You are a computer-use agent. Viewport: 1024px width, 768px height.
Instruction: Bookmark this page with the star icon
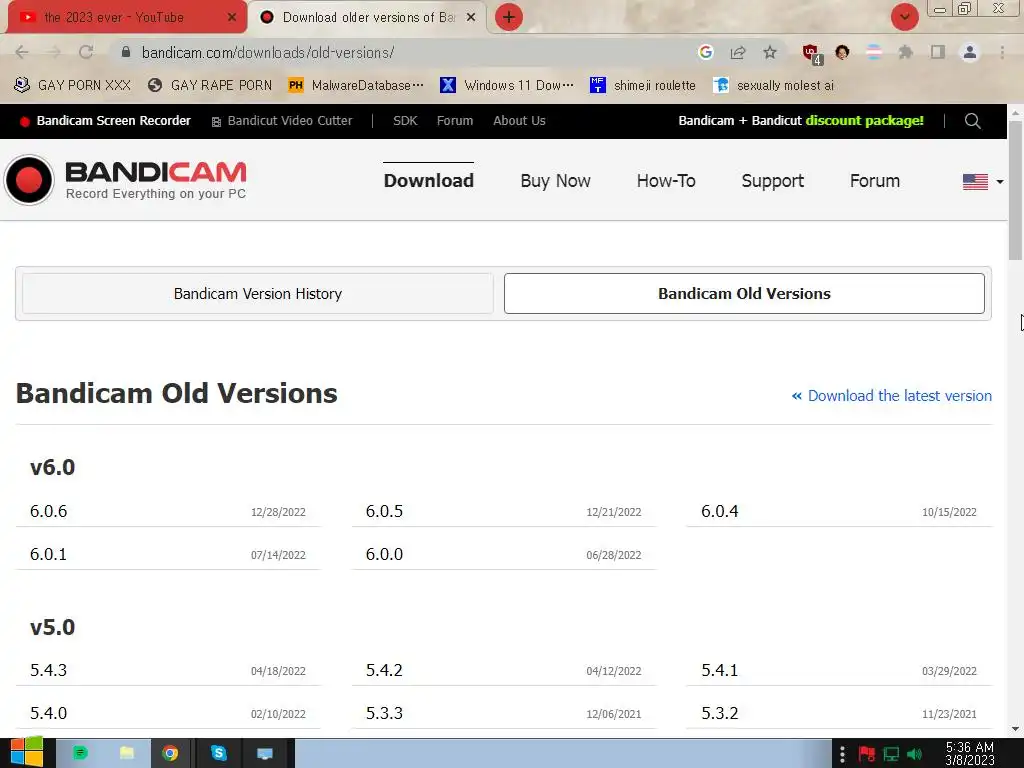point(770,52)
